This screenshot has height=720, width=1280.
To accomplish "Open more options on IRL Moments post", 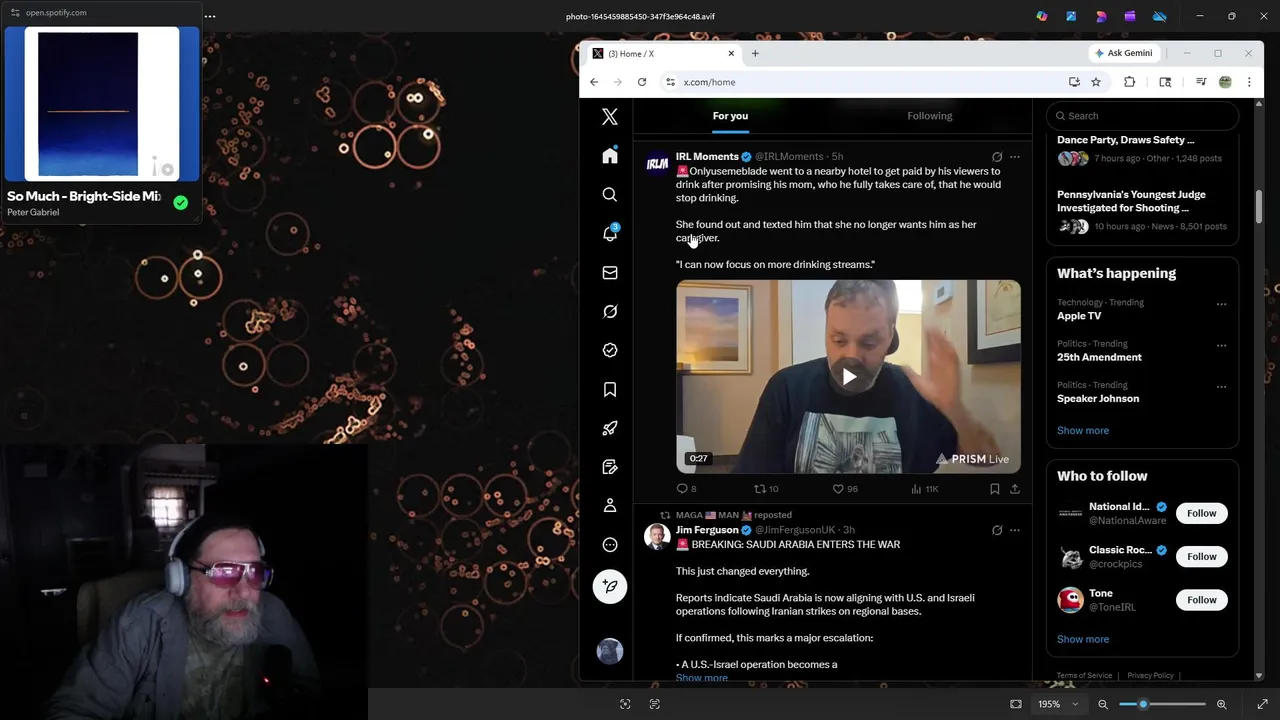I will tap(1015, 157).
